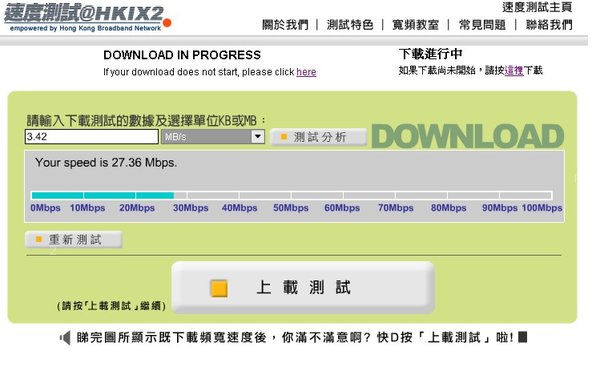The image size is (600, 371).
Task: Click the speed meter progress bar
Action: pos(292,195)
